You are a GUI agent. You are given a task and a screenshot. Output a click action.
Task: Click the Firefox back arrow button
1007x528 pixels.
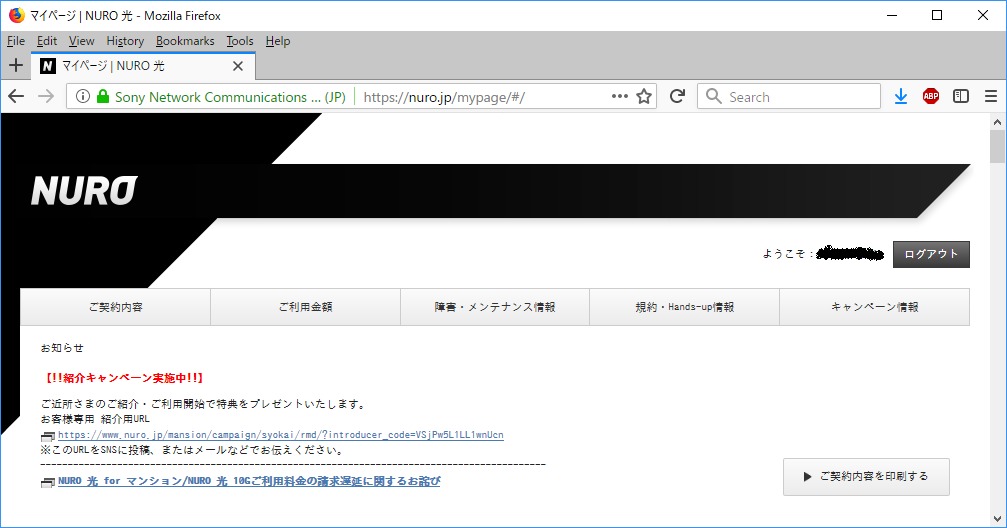[16, 97]
